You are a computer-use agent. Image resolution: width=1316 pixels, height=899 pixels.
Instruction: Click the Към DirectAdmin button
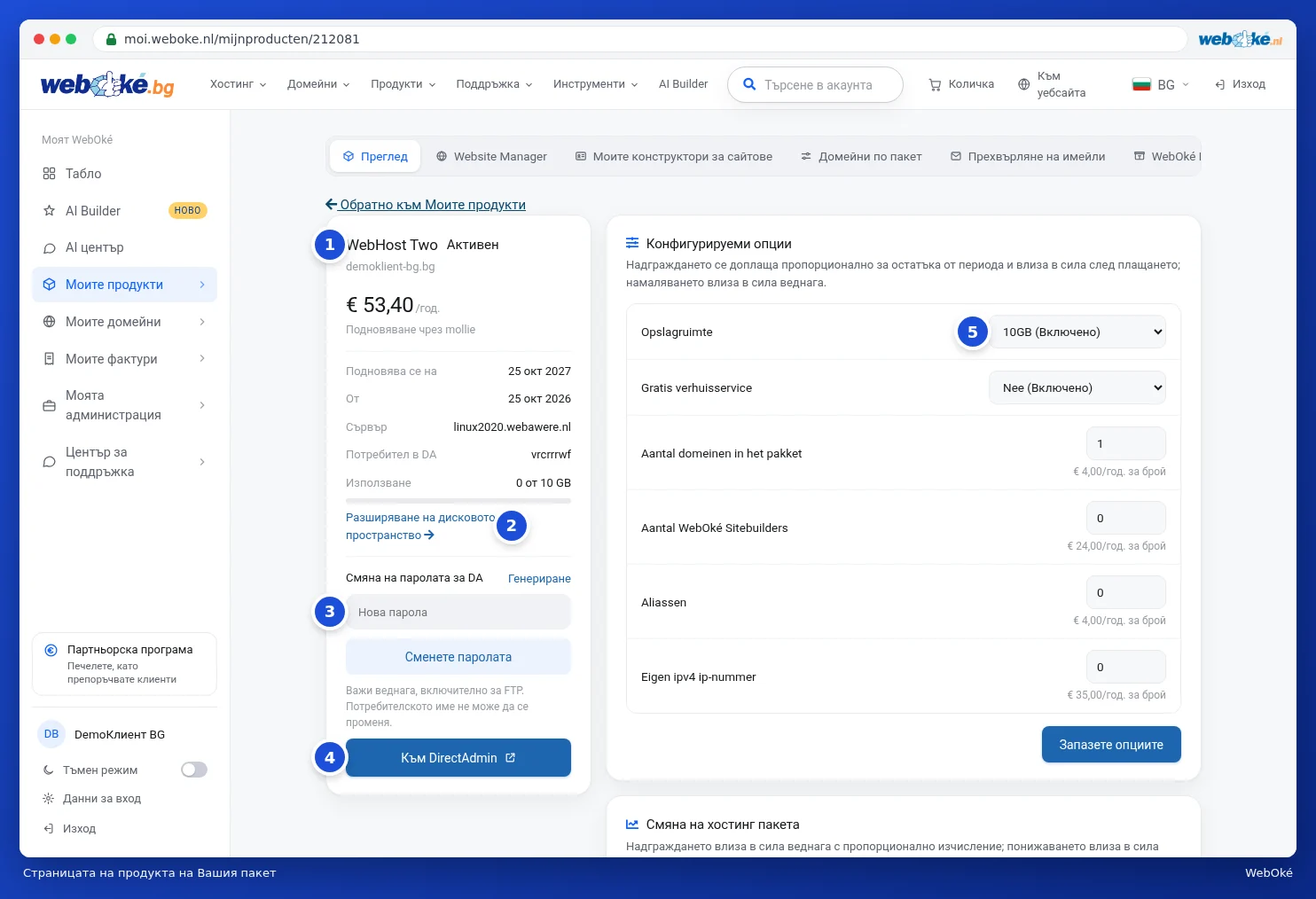click(458, 758)
